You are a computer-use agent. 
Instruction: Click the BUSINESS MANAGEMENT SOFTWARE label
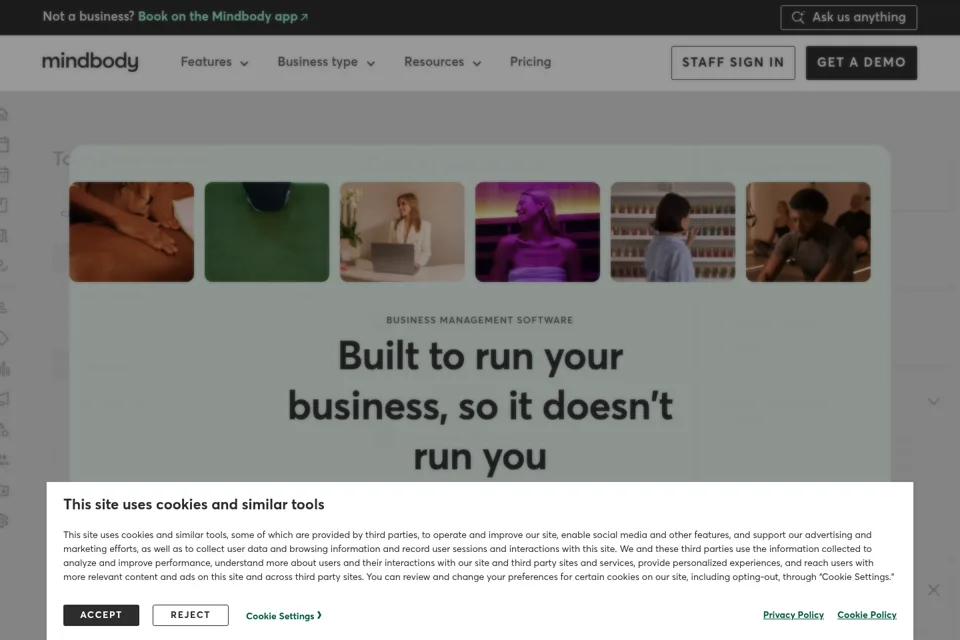pyautogui.click(x=479, y=320)
